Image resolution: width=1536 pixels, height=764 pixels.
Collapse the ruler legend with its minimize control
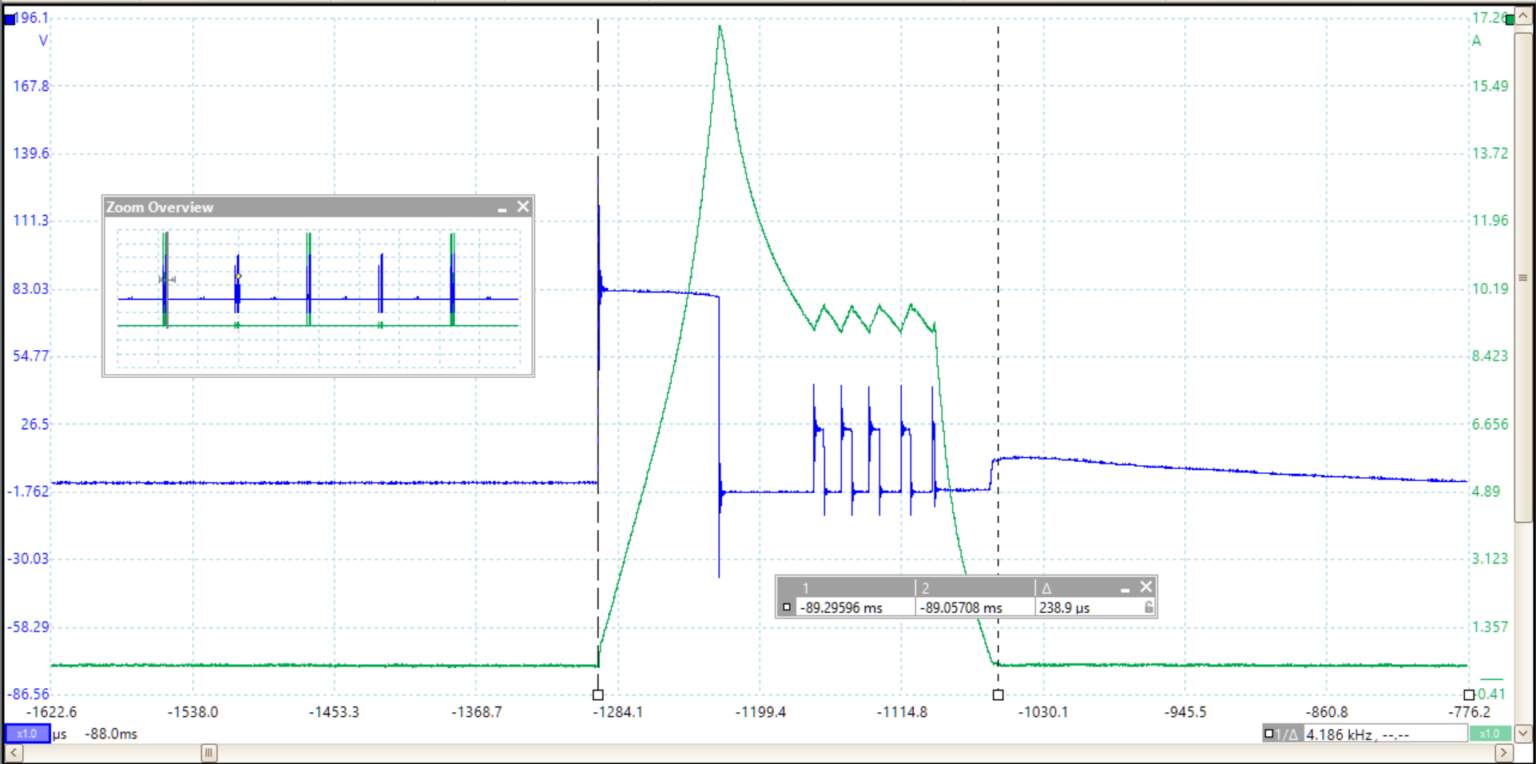coord(1127,587)
